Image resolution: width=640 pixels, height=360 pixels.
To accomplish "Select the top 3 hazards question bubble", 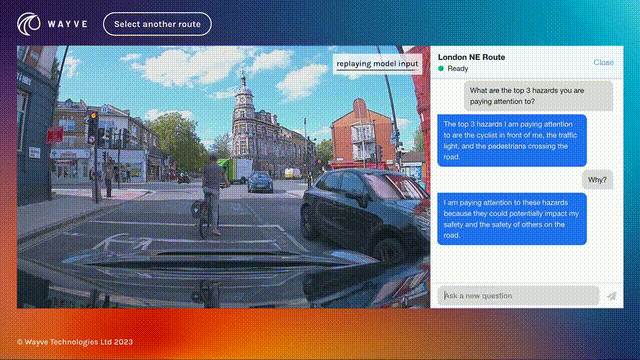I will (538, 96).
